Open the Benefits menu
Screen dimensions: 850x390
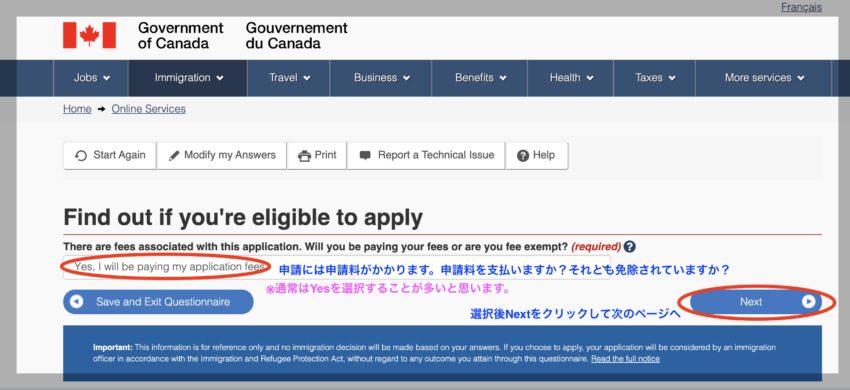[480, 78]
